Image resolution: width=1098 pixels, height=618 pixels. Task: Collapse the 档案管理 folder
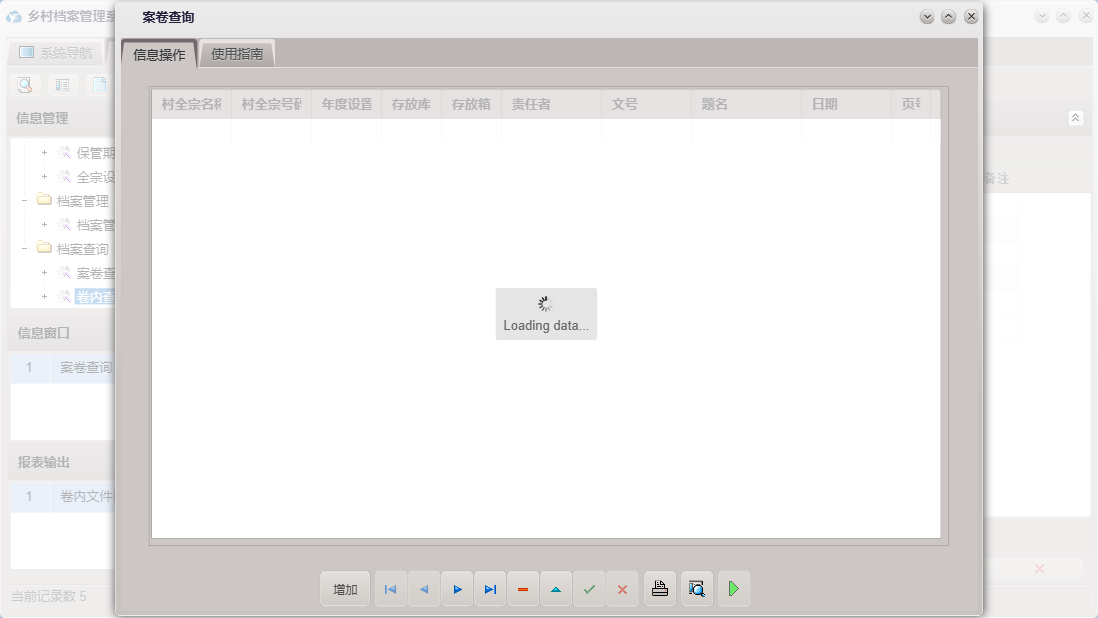point(25,201)
